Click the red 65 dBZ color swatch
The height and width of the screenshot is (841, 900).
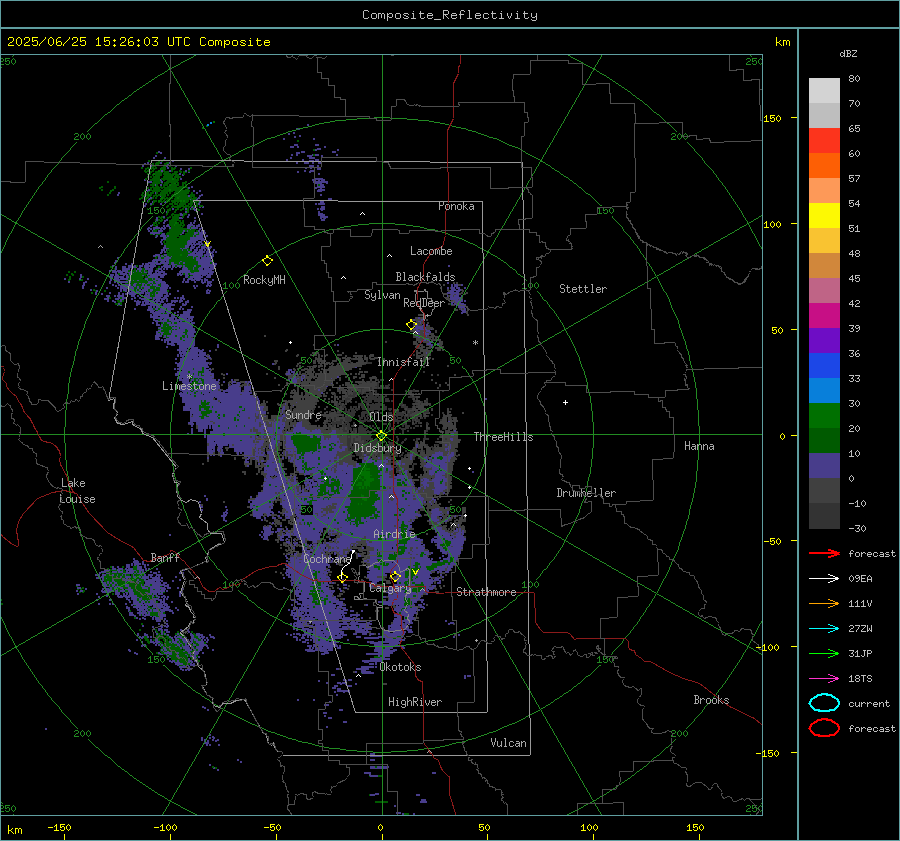pos(824,140)
